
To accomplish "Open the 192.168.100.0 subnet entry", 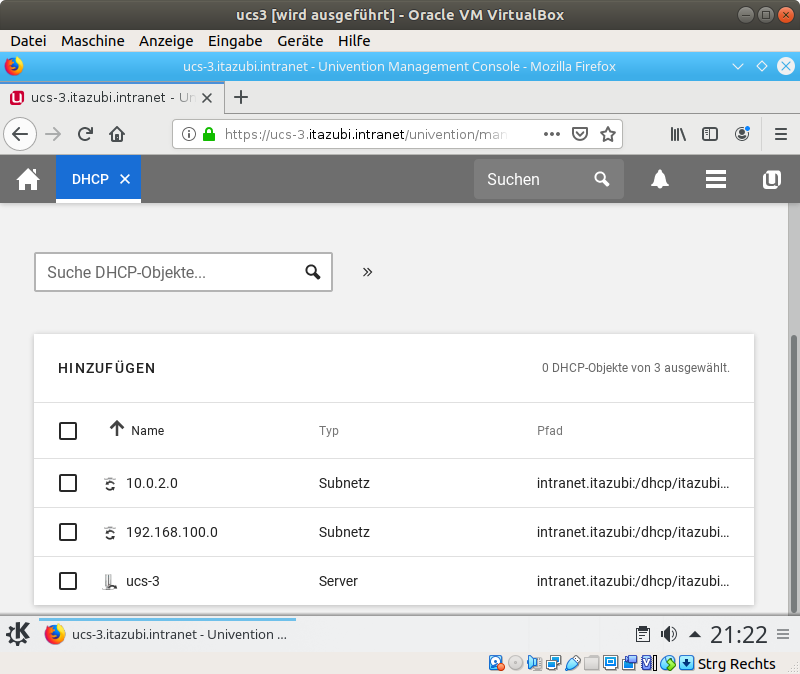I will point(172,532).
